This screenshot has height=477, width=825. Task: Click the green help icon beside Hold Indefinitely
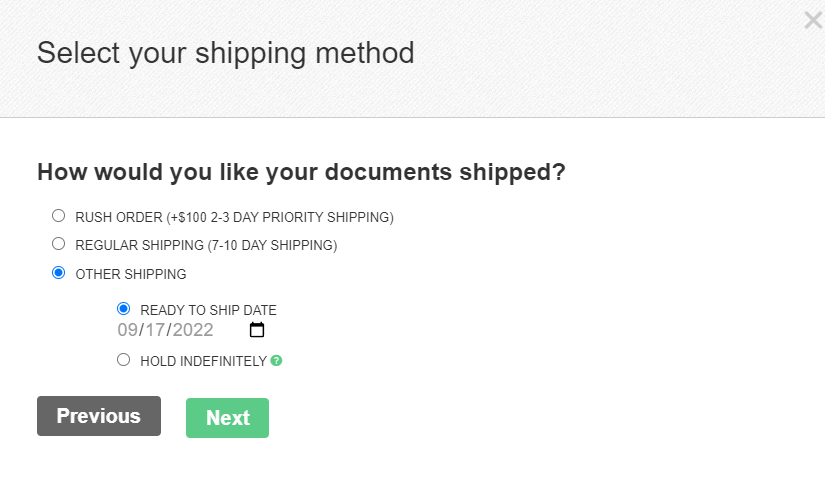276,361
